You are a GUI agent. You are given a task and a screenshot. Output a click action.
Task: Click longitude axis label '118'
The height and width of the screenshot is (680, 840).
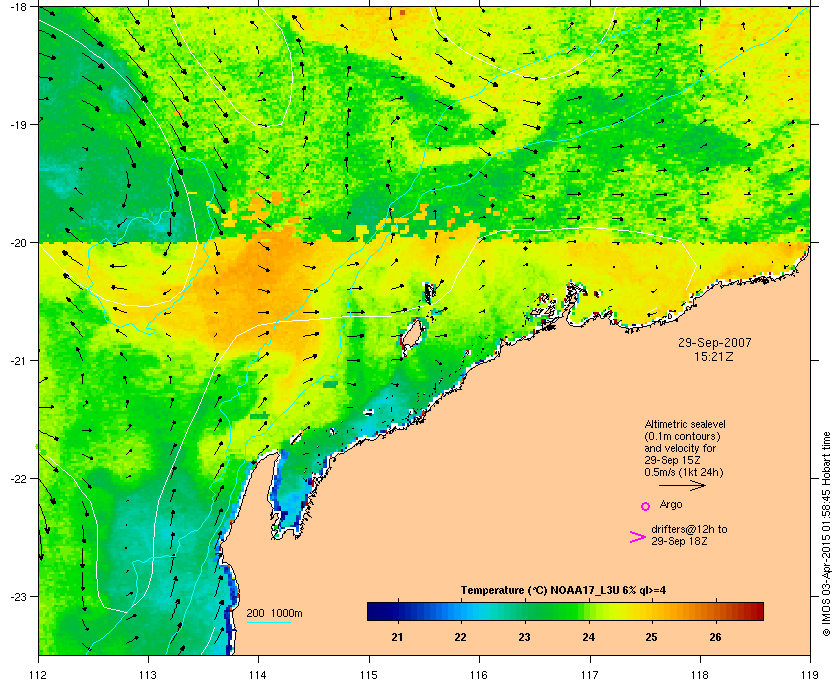pos(700,674)
